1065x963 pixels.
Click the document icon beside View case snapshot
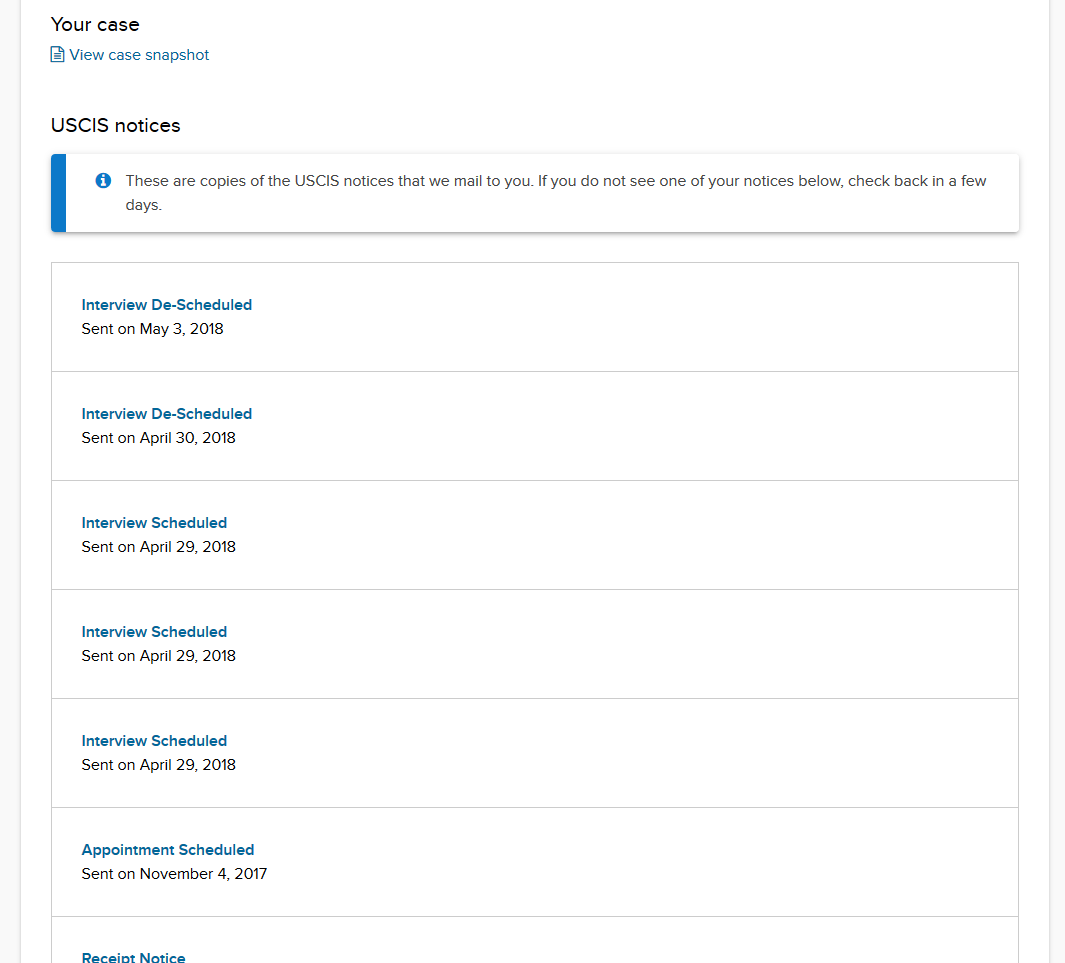point(58,54)
